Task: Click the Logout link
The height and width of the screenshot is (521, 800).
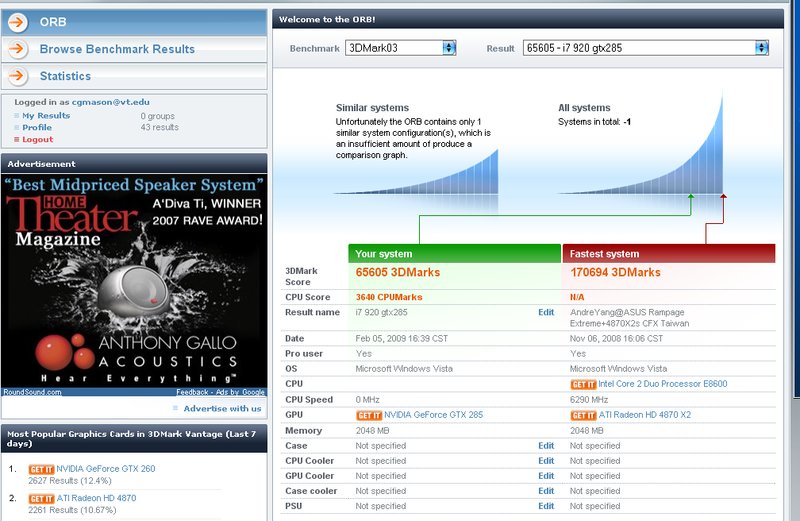Action: pos(37,139)
